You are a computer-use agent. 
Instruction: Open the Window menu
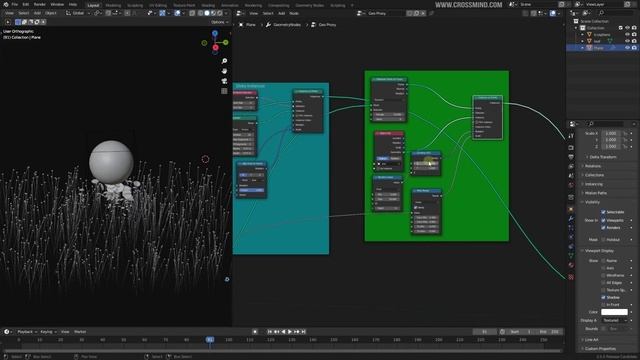[57, 4]
